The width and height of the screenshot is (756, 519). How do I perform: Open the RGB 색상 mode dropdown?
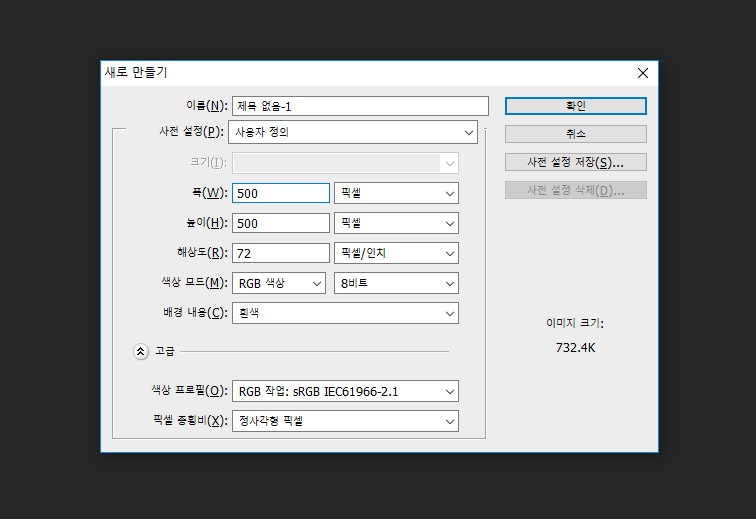coord(279,283)
